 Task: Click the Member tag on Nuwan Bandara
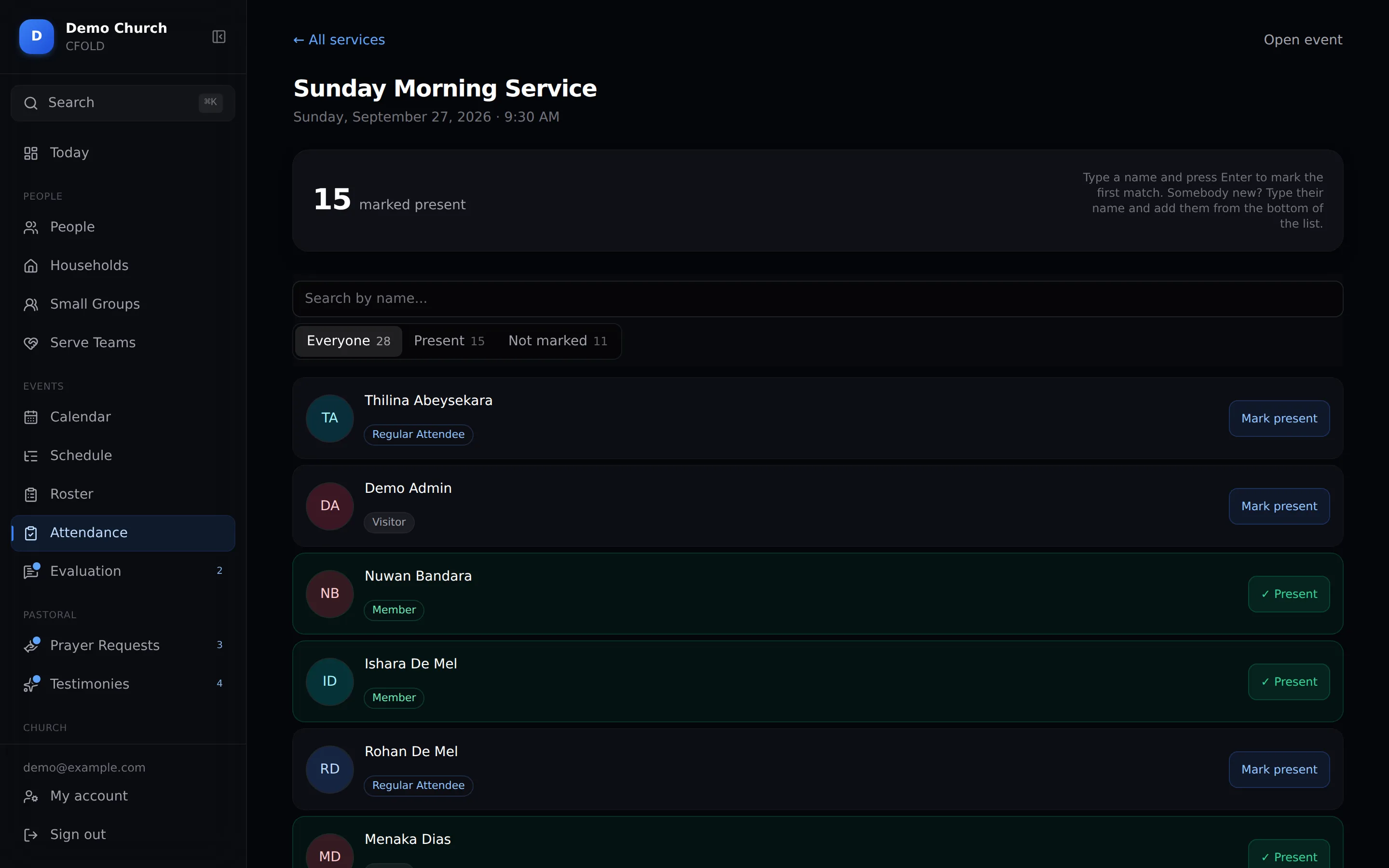tap(394, 610)
